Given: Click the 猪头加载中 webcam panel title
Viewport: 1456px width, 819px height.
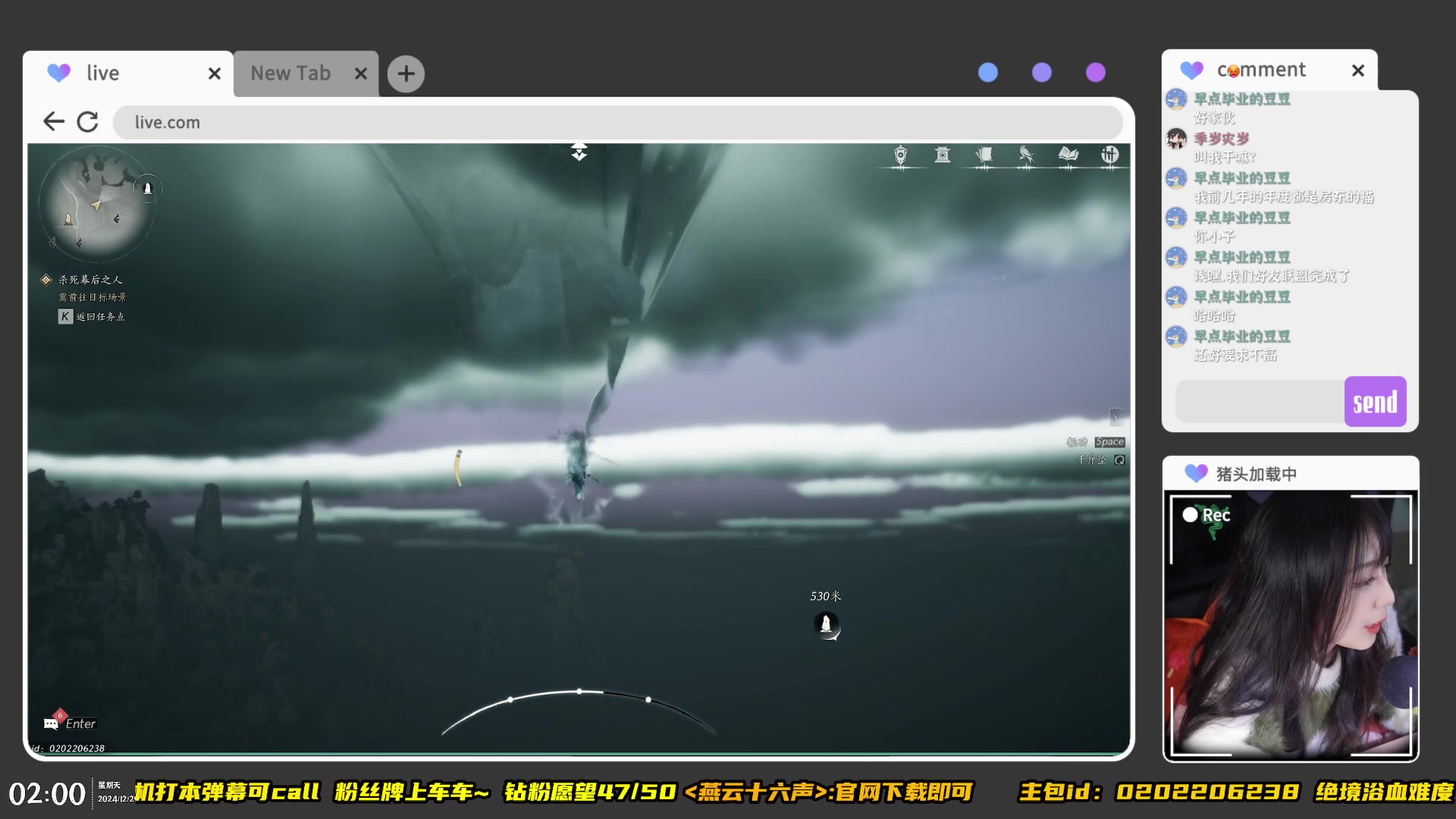Looking at the screenshot, I should [1257, 474].
